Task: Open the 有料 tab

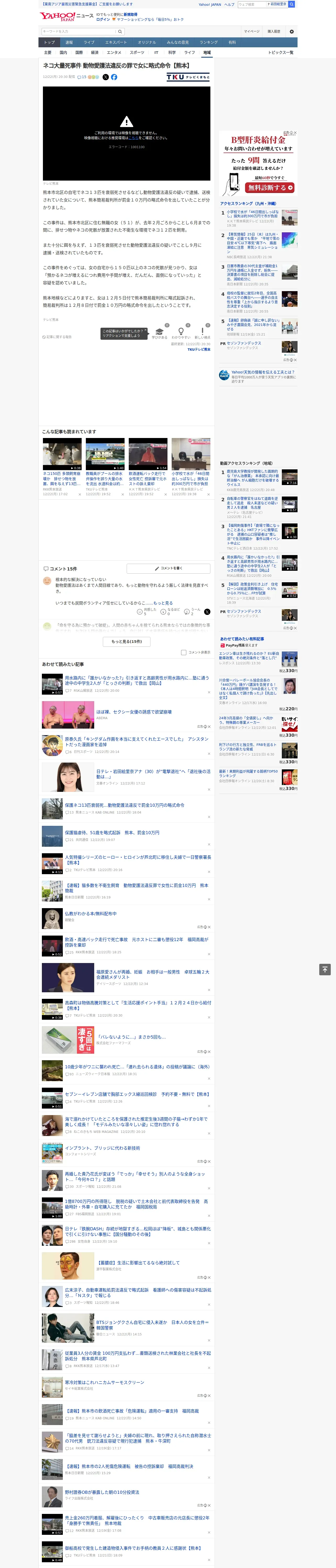Action: click(x=232, y=43)
